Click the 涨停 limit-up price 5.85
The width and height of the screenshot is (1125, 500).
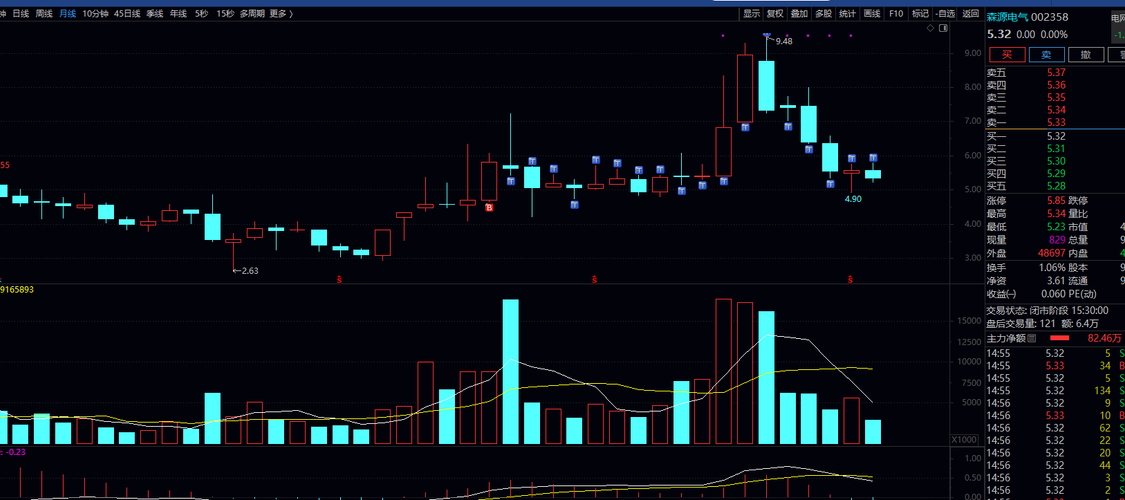pyautogui.click(x=1056, y=201)
